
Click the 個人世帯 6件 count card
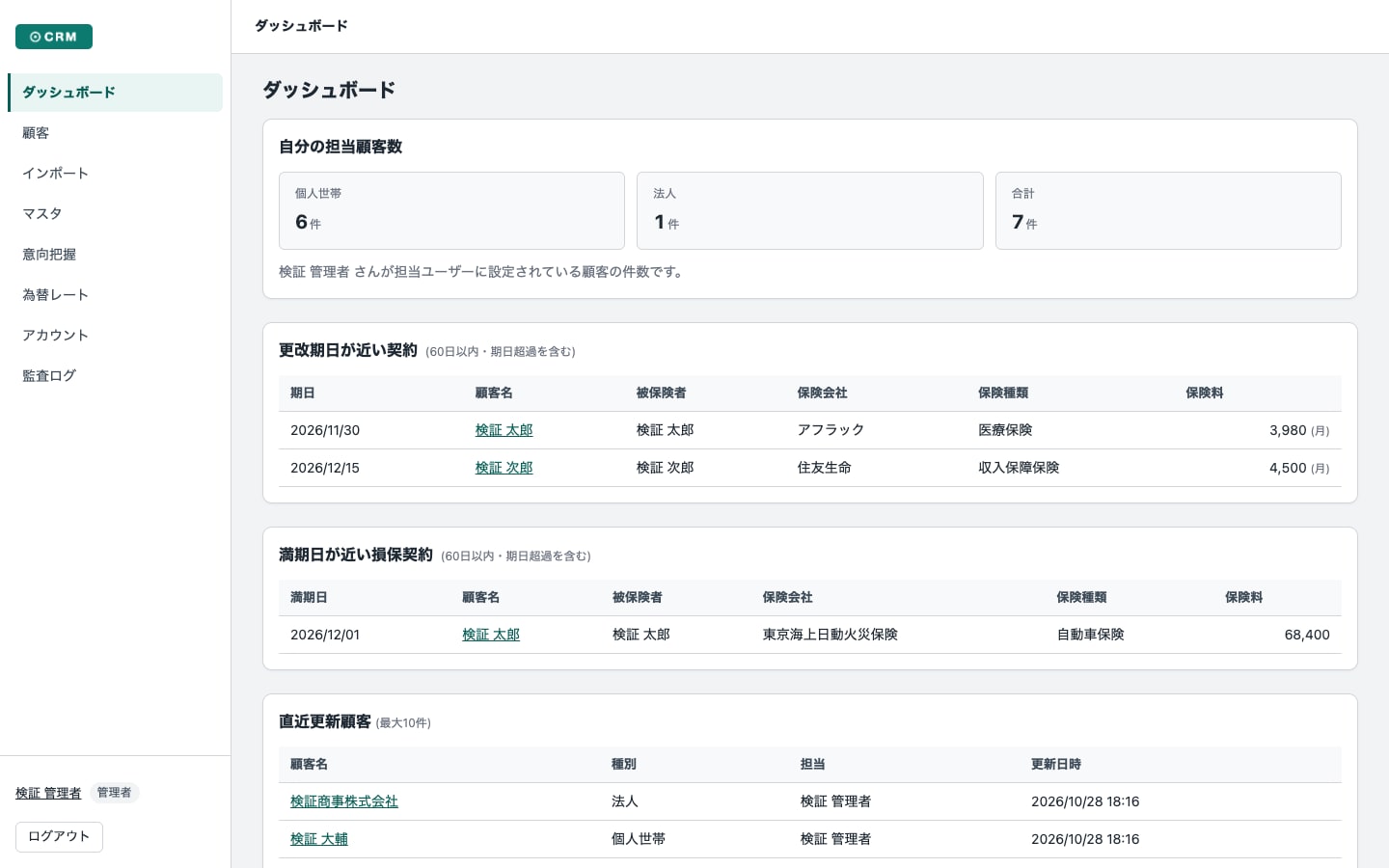pos(451,210)
